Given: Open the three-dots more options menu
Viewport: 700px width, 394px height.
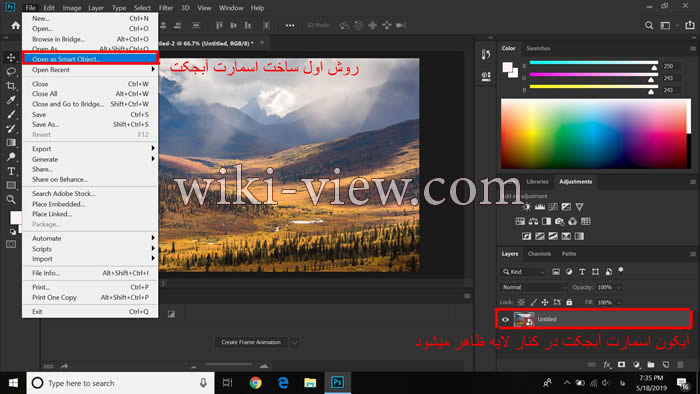Looking at the screenshot, I should tap(290, 25).
